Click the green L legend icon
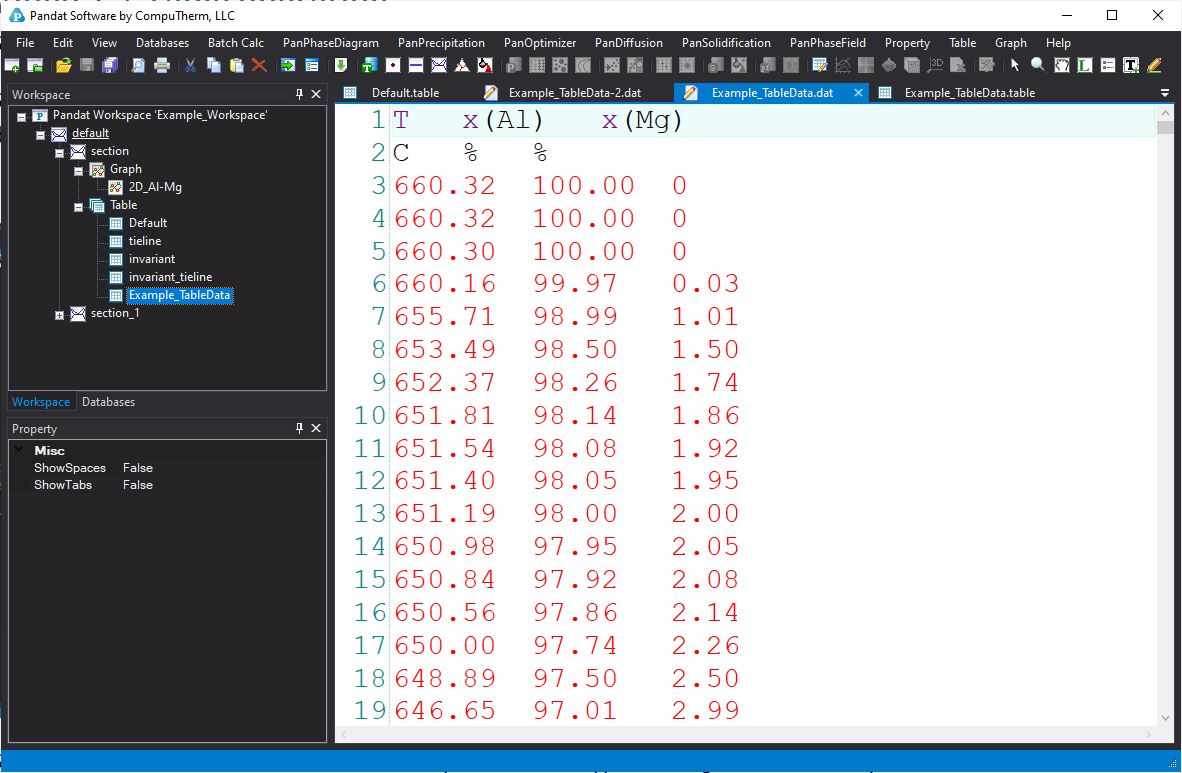Screen dimensions: 1182x773 pyautogui.click(x=1084, y=65)
